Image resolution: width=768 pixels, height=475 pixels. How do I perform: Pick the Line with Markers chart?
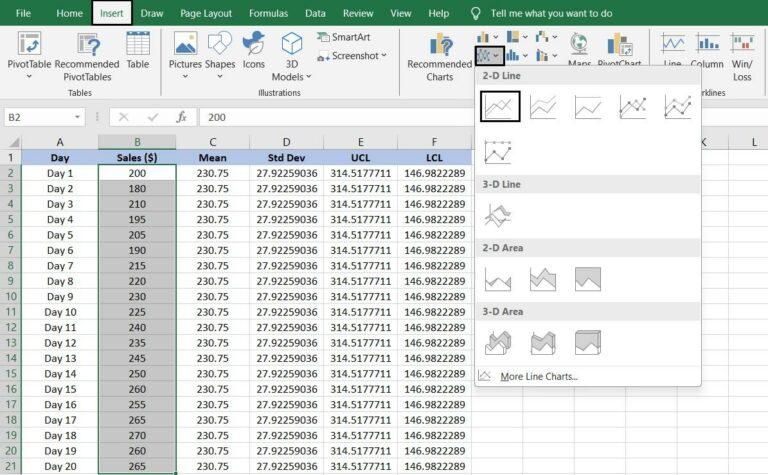pyautogui.click(x=632, y=106)
